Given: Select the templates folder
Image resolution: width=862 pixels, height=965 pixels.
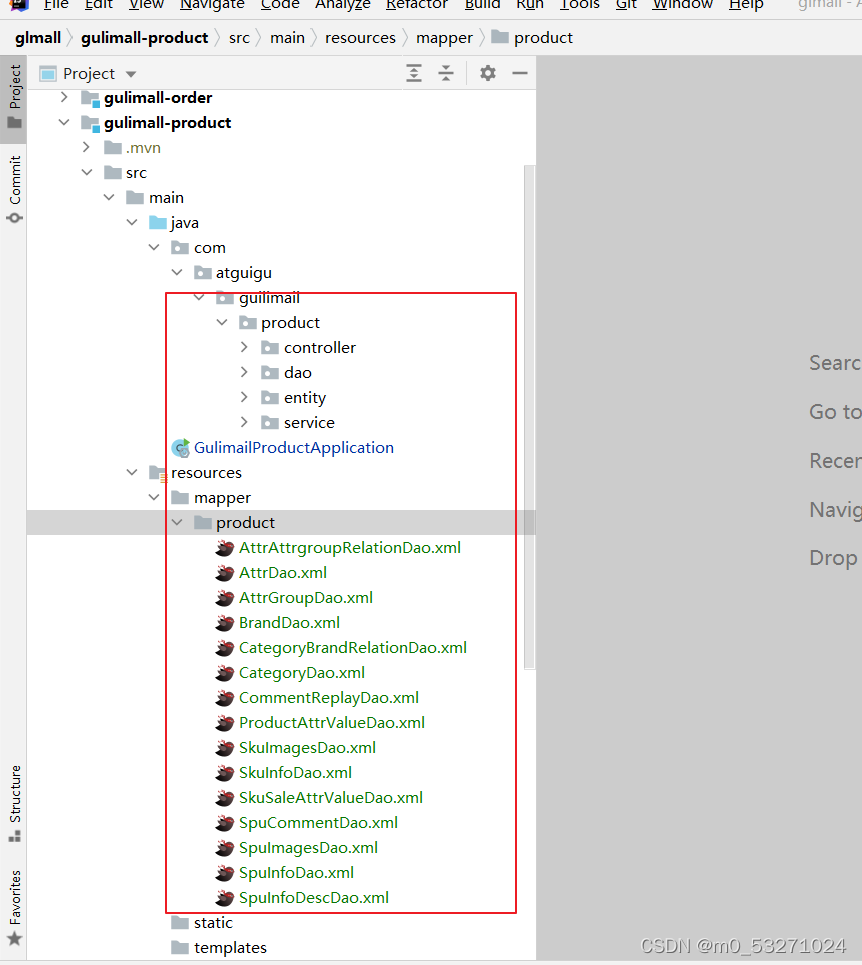Looking at the screenshot, I should (x=230, y=948).
